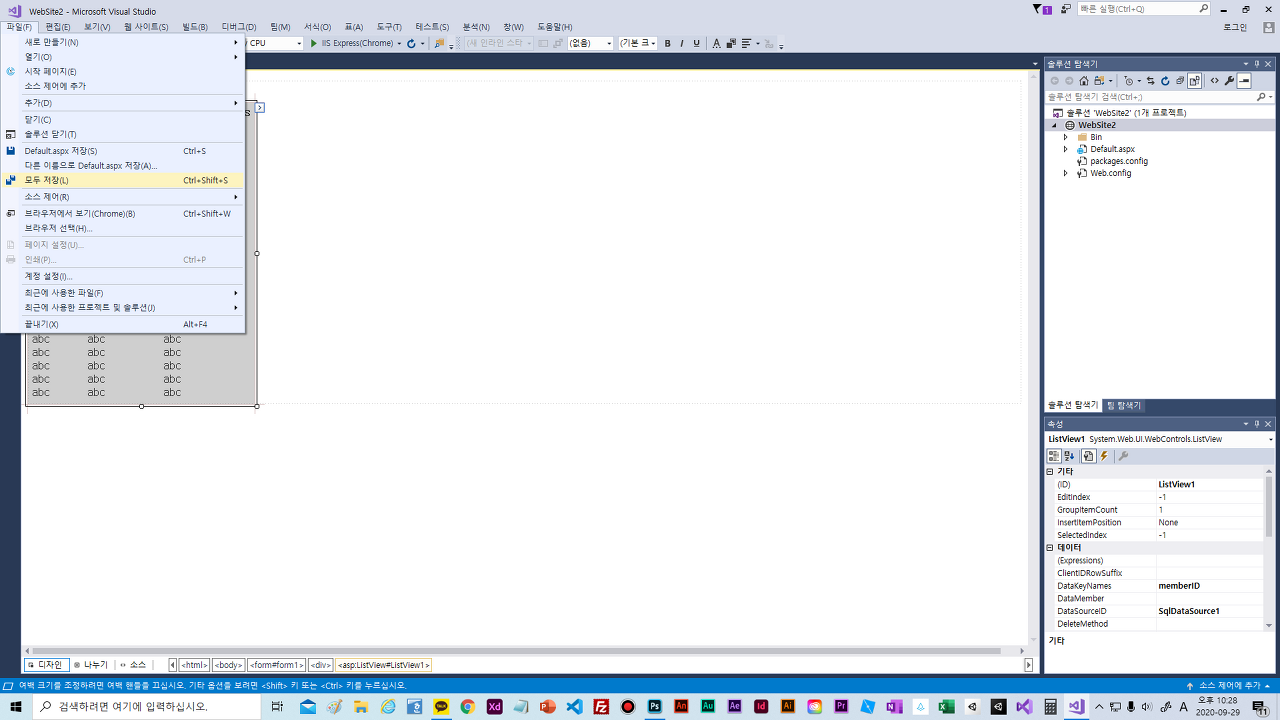Click View Code icon in Solution Explorer
The width and height of the screenshot is (1280, 720).
(x=1214, y=81)
